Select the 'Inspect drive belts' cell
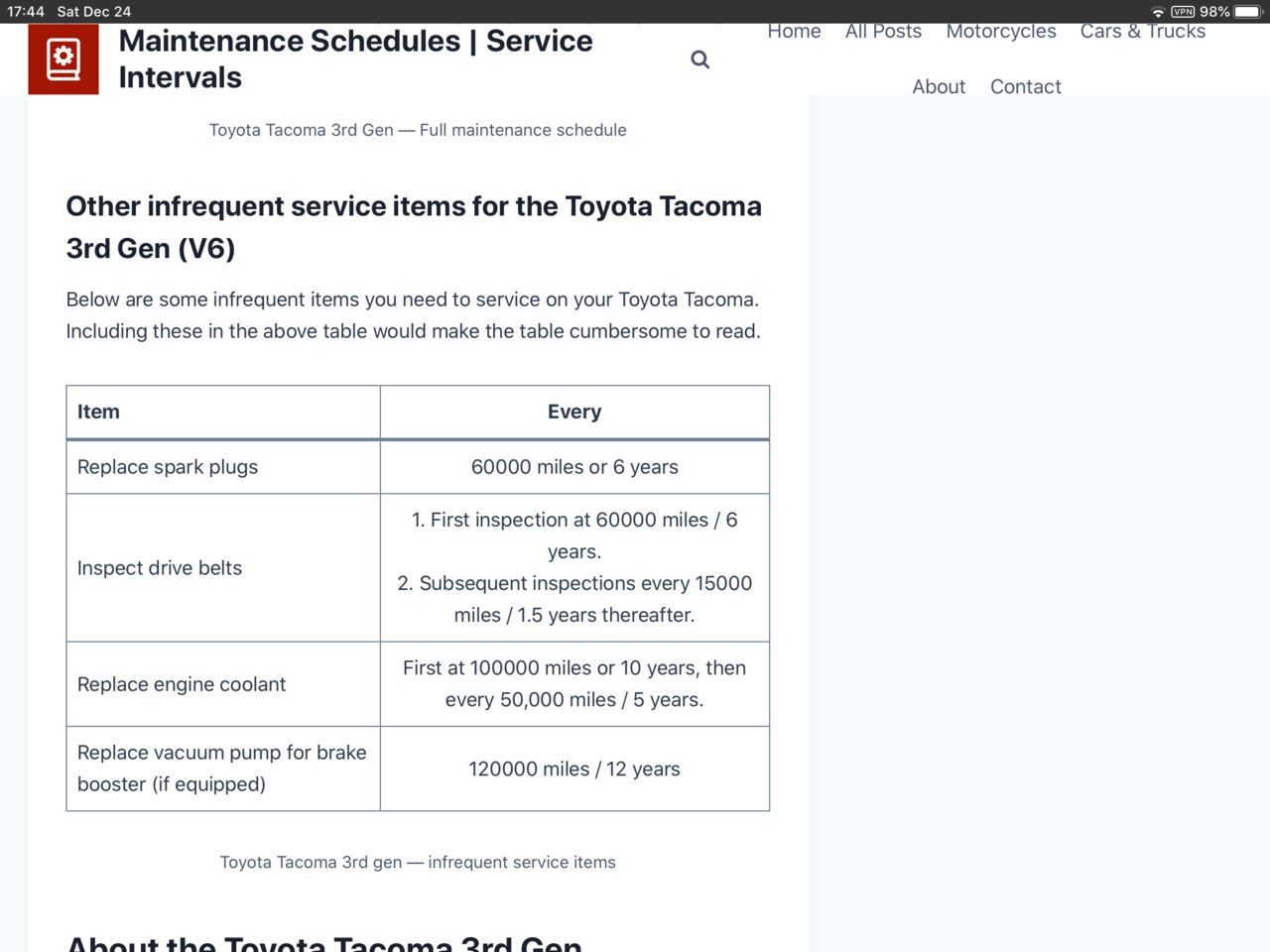1270x952 pixels. (223, 567)
